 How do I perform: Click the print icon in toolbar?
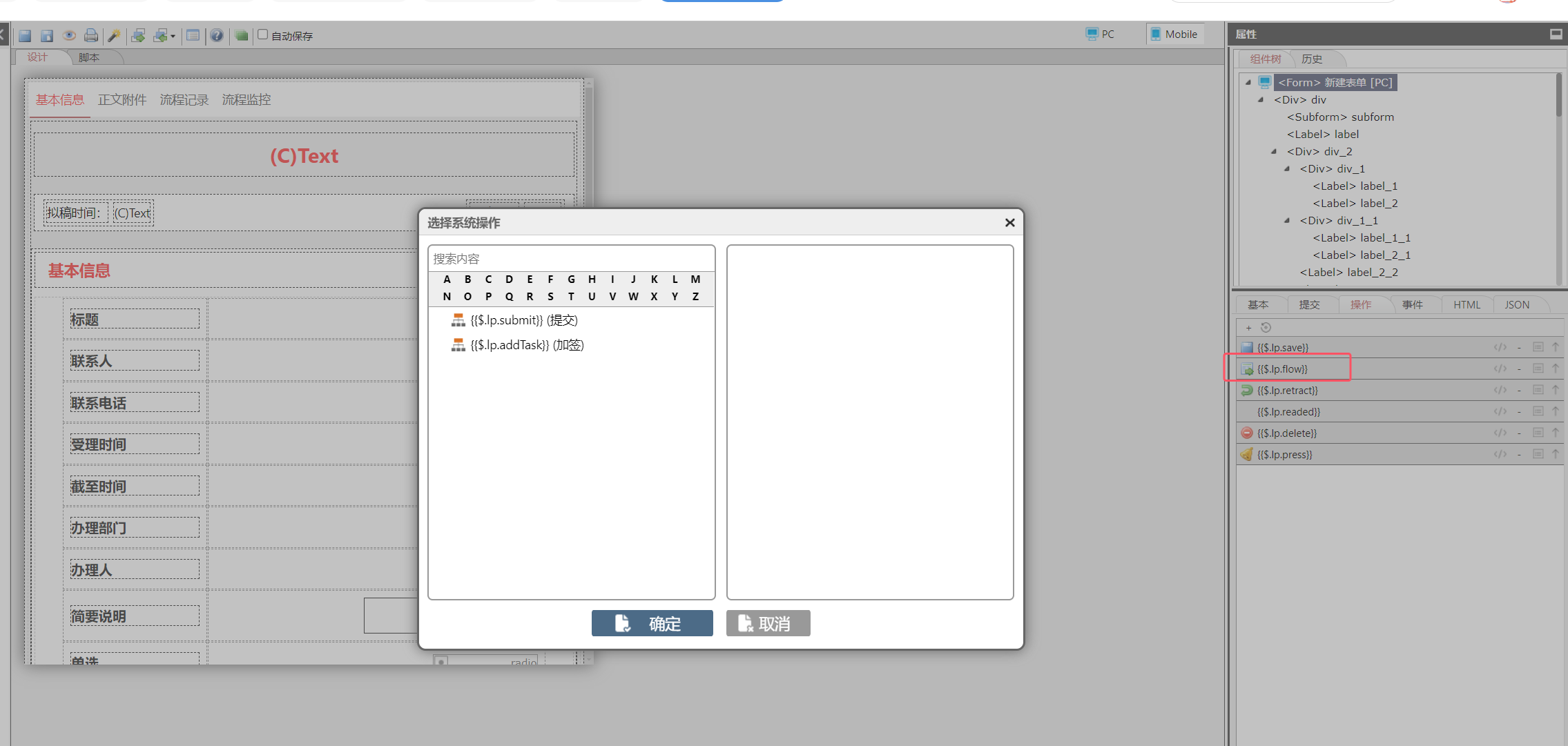(90, 35)
